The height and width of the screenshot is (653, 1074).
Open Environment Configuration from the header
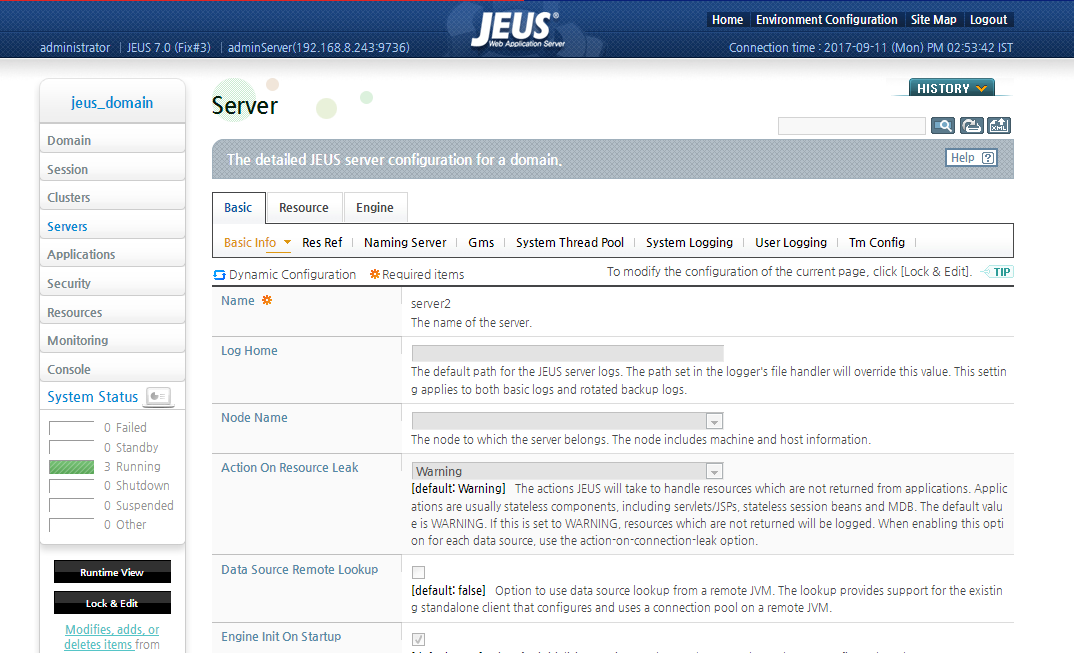(827, 20)
